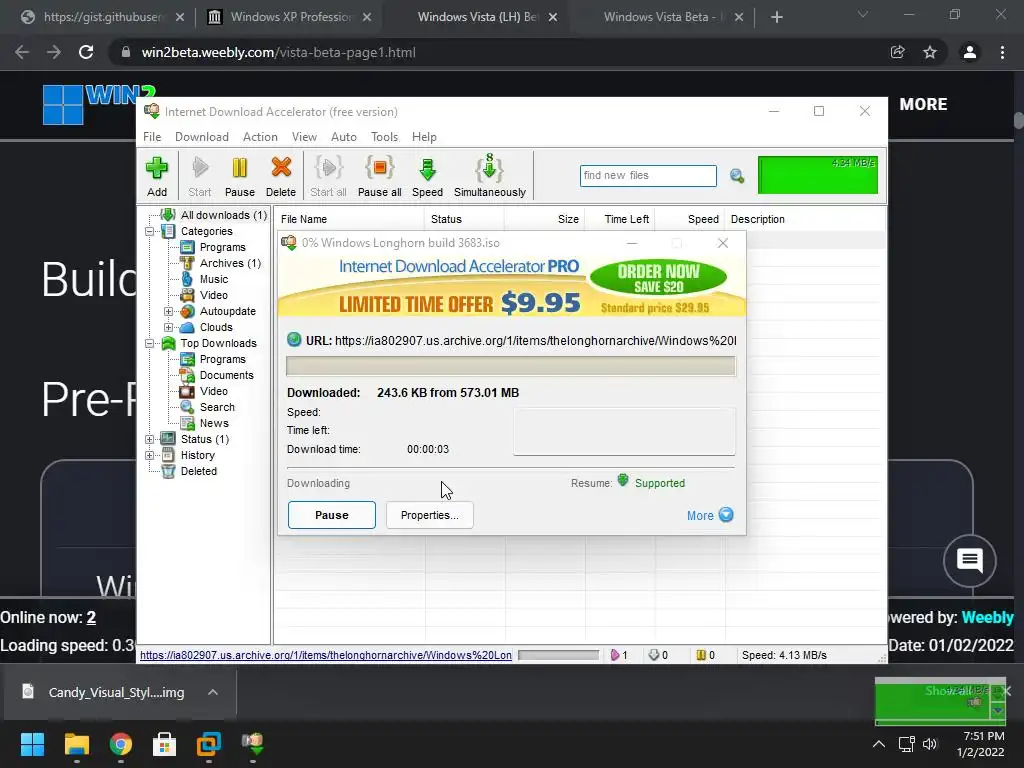The image size is (1024, 768).
Task: Click the search magnifier next to find box
Action: pos(737,176)
